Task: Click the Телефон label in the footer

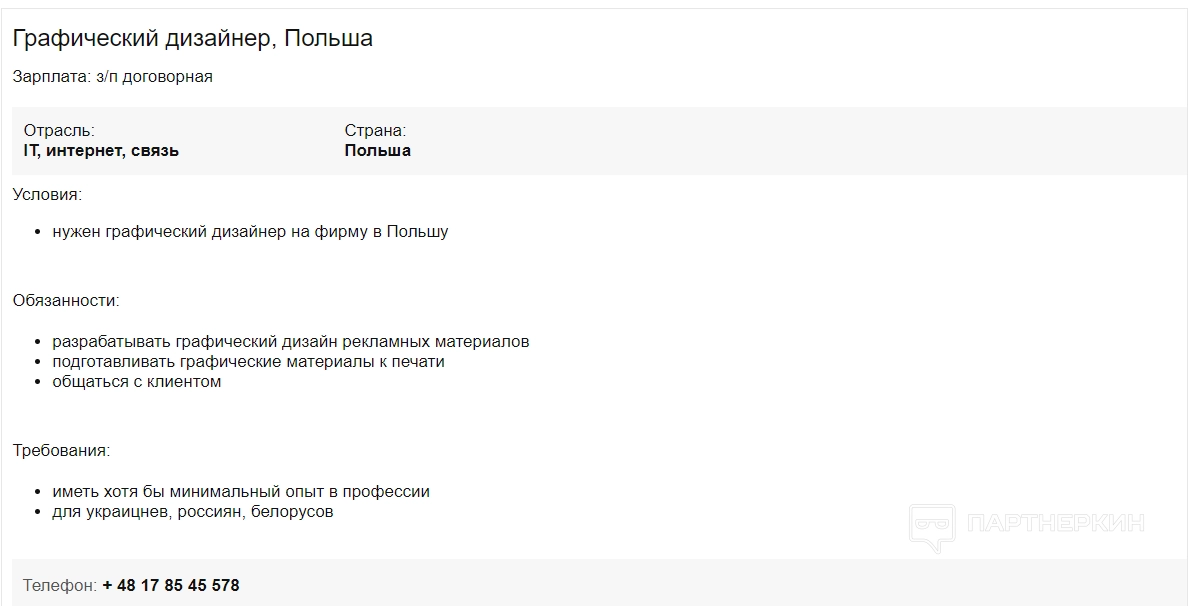Action: (x=59, y=585)
